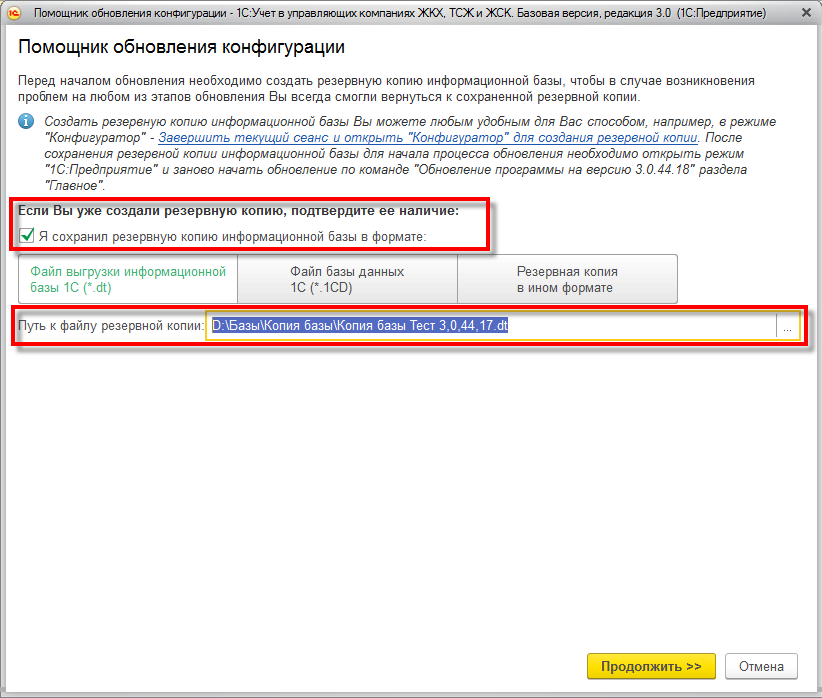Viewport: 822px width, 698px height.
Task: Click the 'Продолжить >>' button
Action: [651, 666]
